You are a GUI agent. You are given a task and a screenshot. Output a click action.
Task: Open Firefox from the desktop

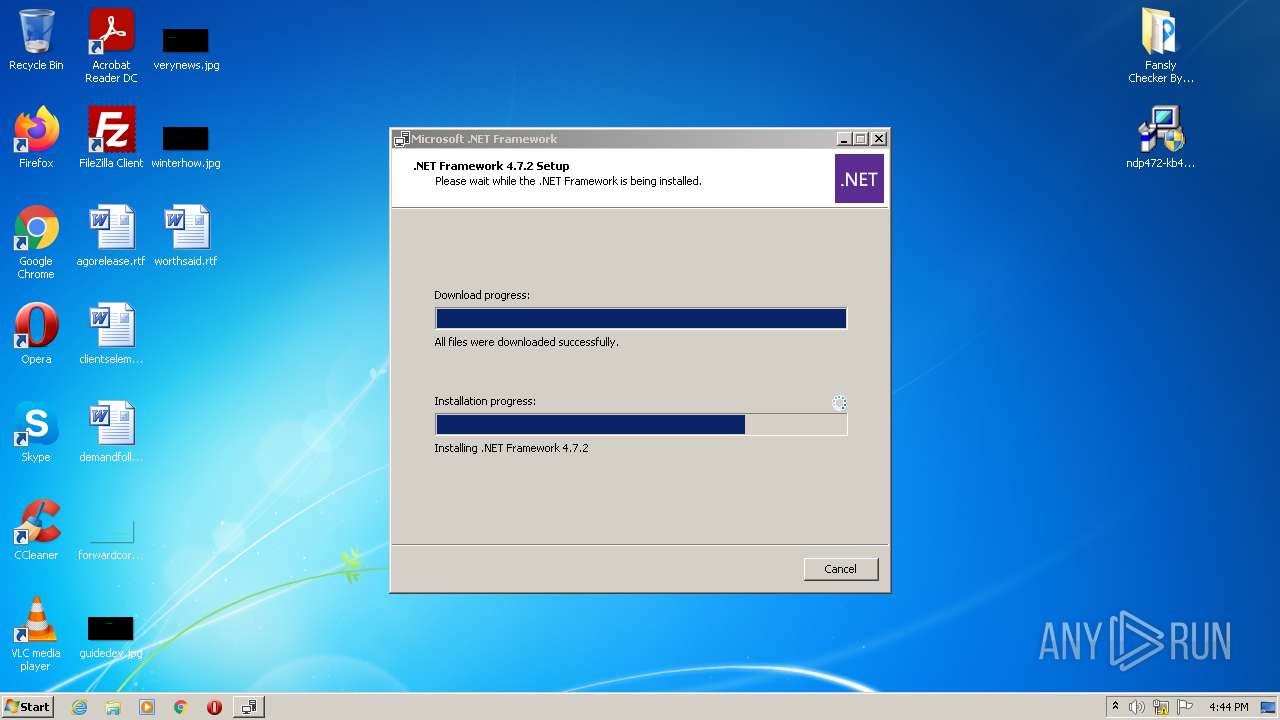point(36,138)
